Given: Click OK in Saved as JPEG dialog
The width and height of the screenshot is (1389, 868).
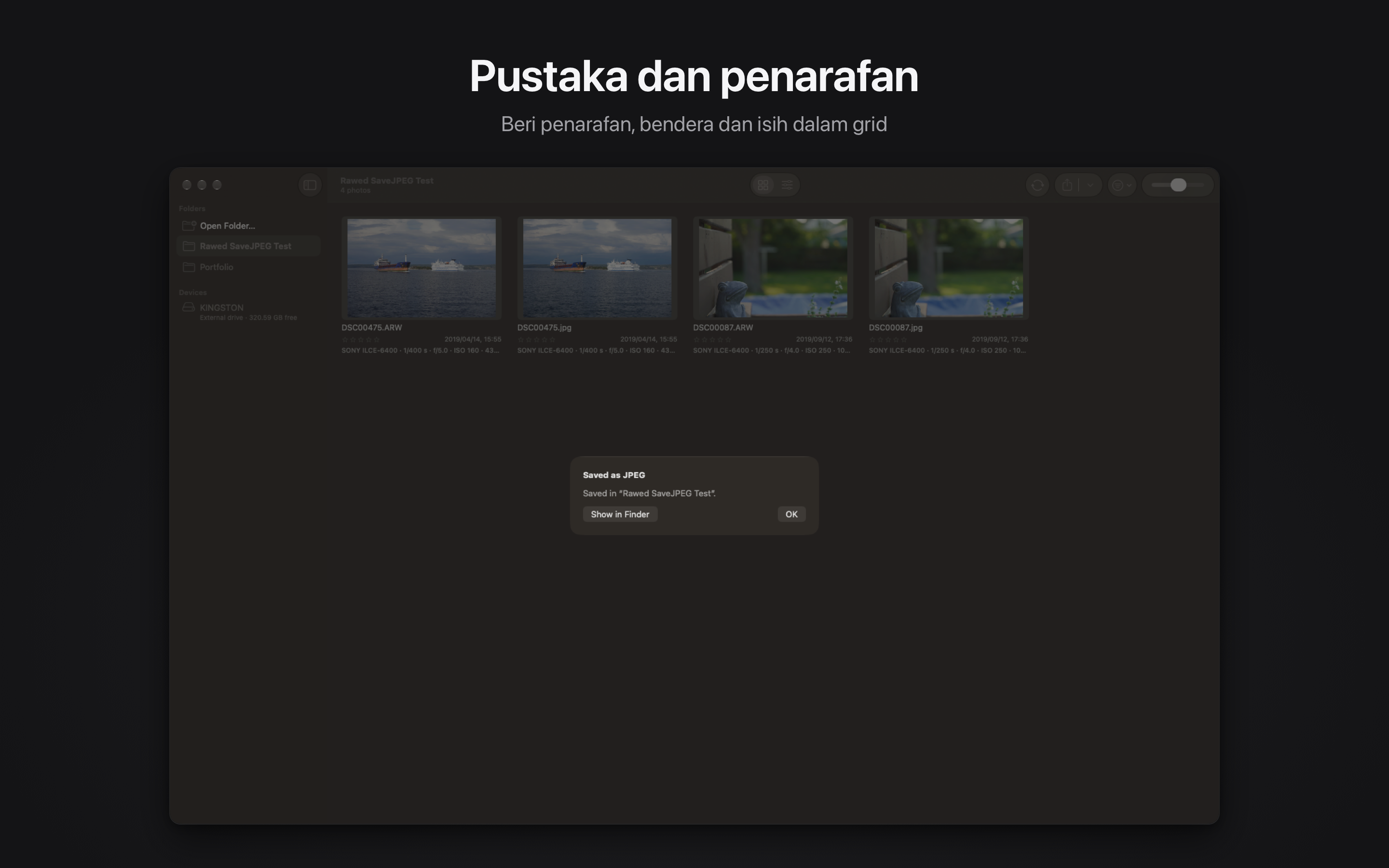Looking at the screenshot, I should coord(791,515).
